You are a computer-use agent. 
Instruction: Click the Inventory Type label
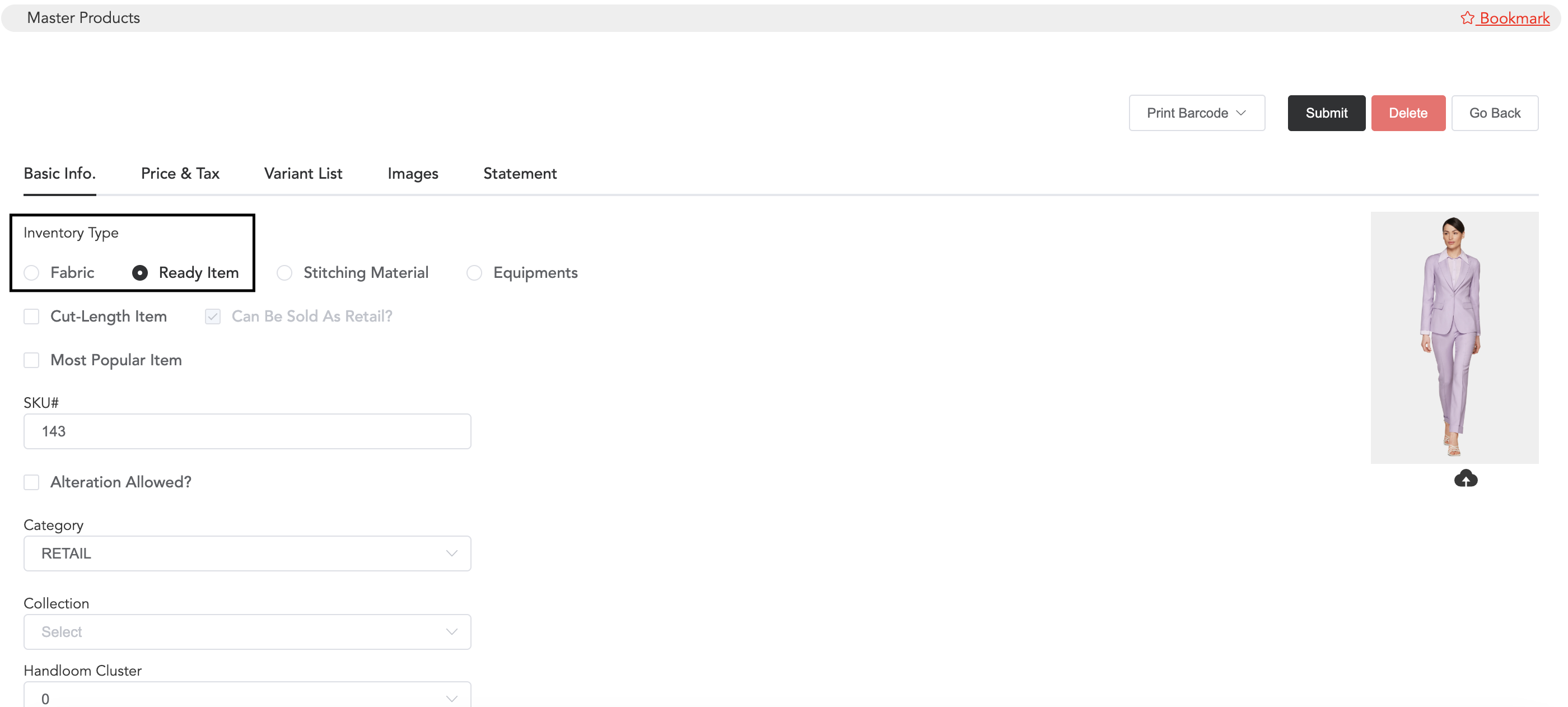(71, 232)
